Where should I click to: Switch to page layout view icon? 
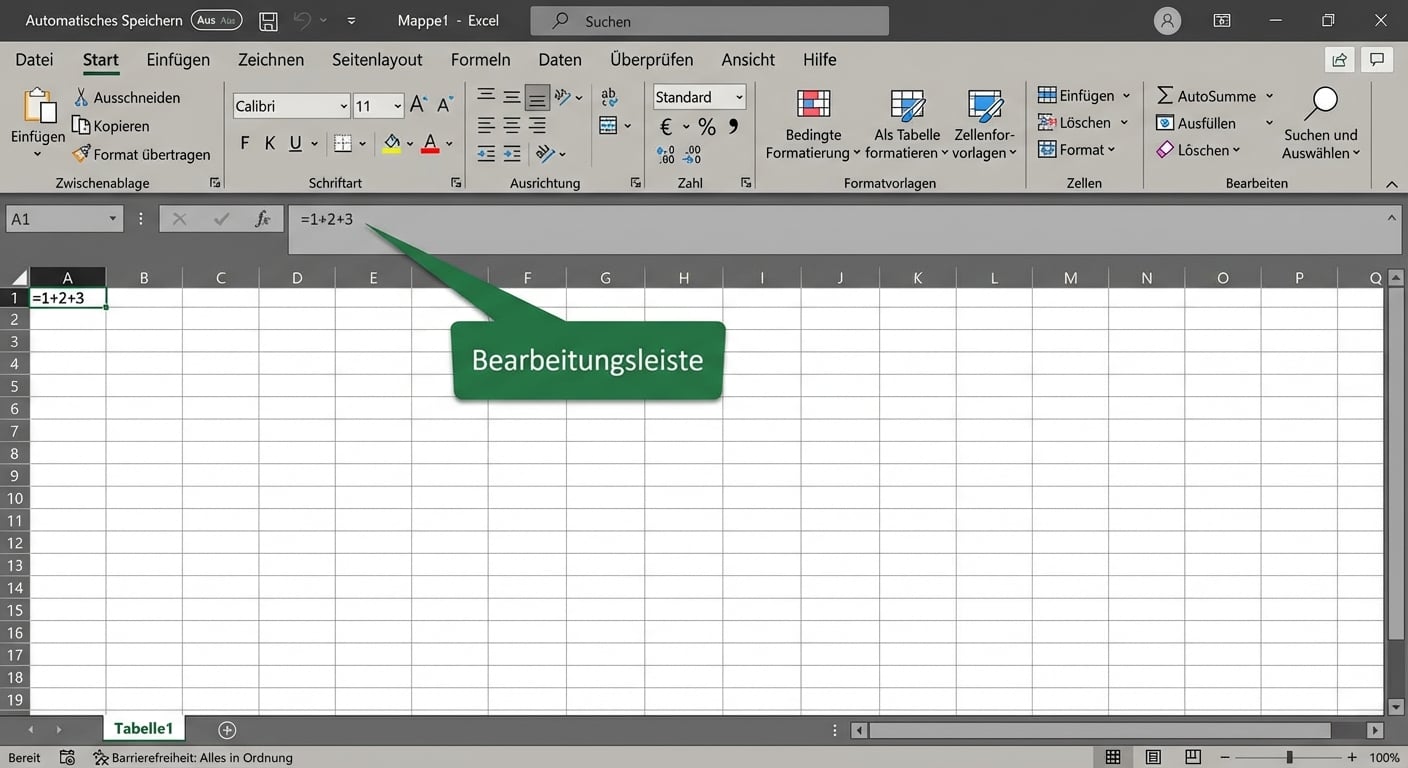click(x=1153, y=757)
